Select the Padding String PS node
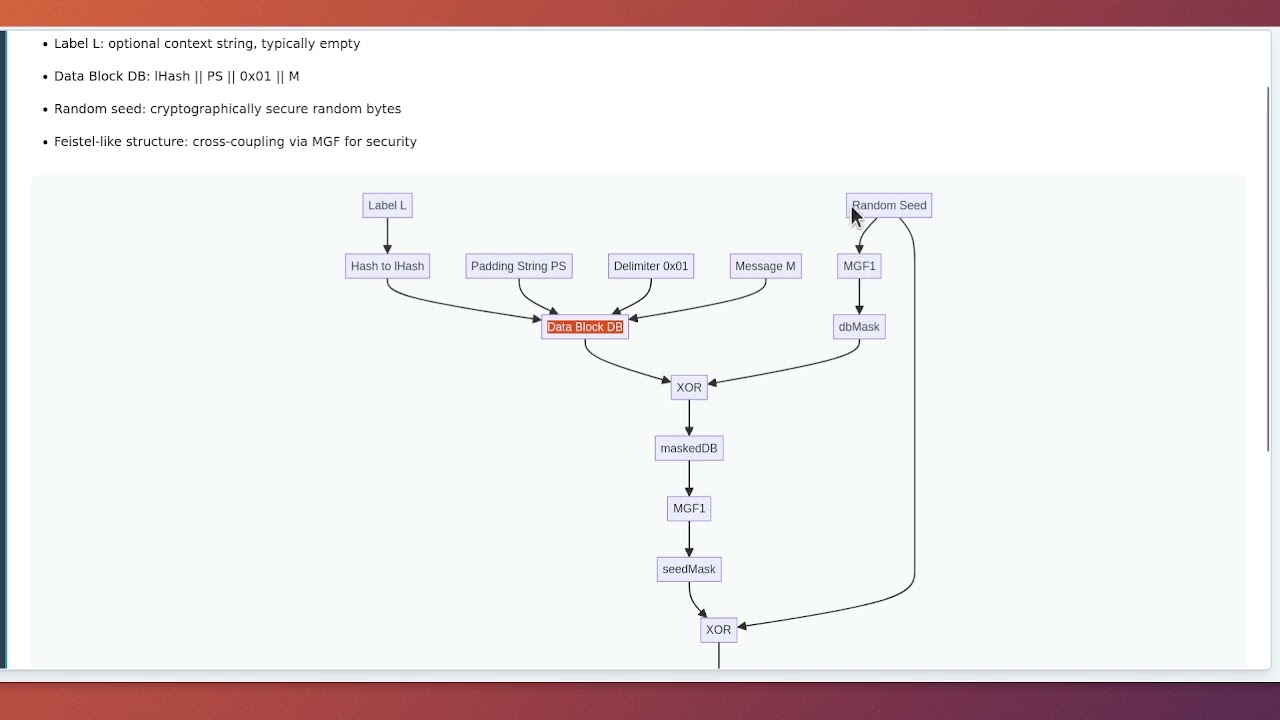The image size is (1280, 720). [x=518, y=266]
